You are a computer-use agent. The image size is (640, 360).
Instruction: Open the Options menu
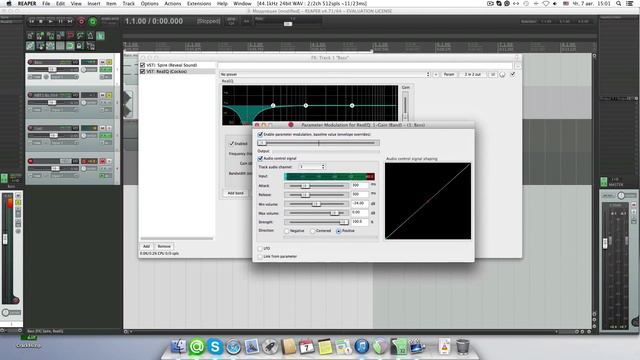(x=149, y=4)
